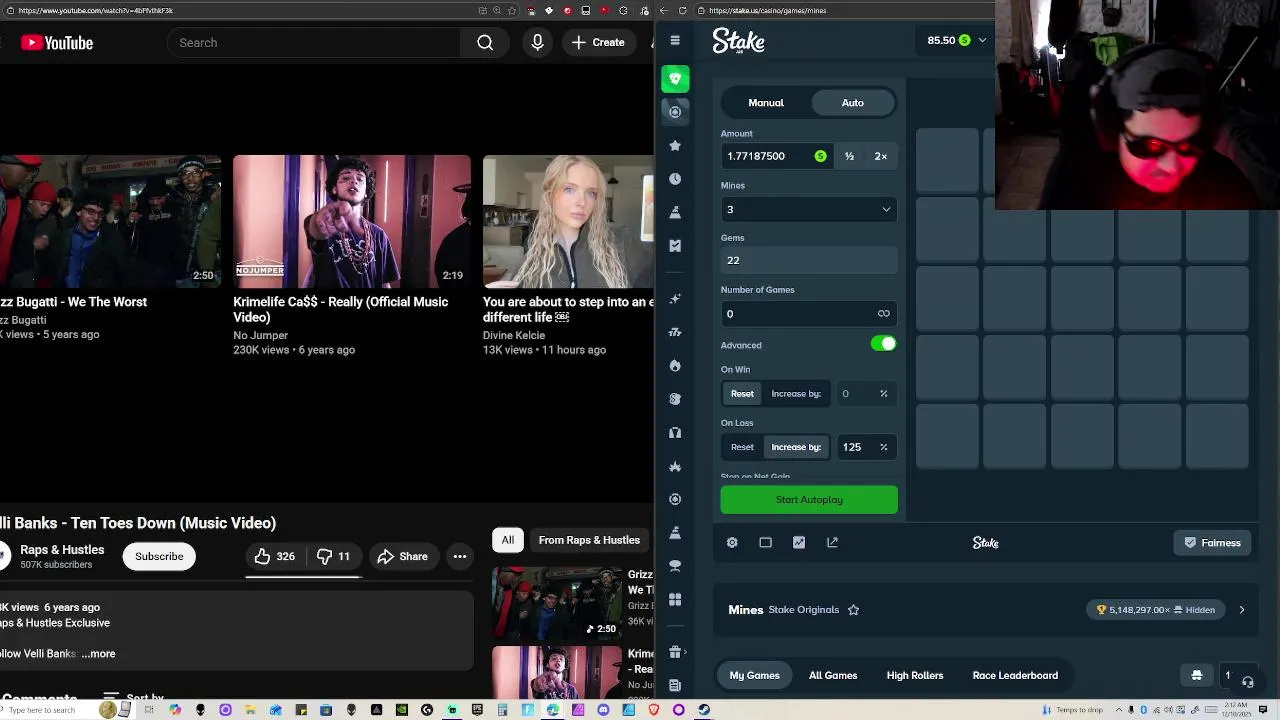Select Increase by for On Win
This screenshot has width=1280, height=720.
click(x=796, y=394)
